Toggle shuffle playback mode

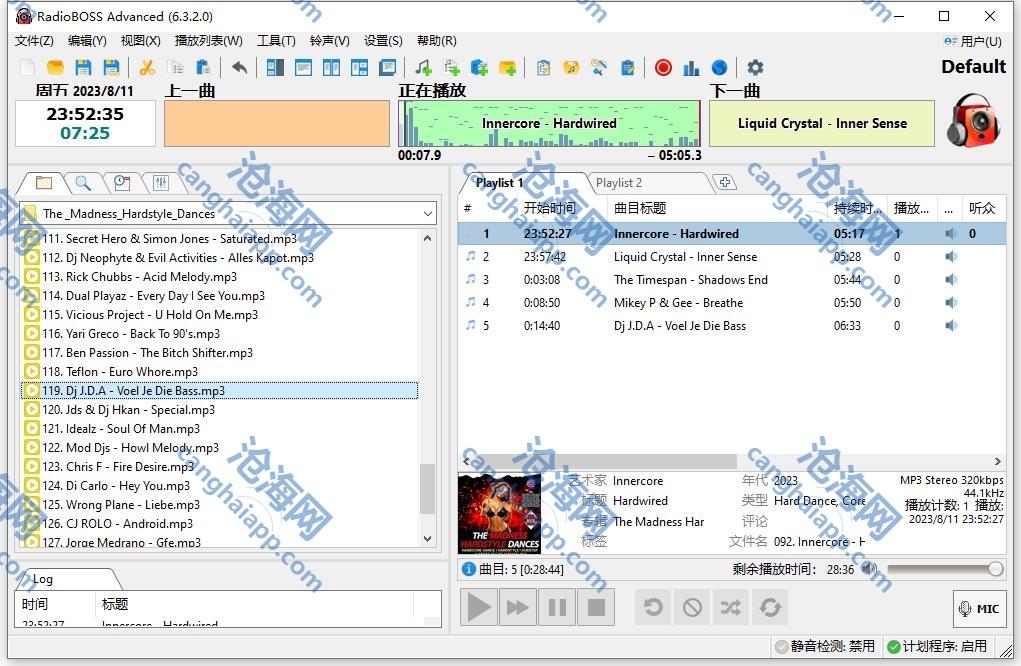(x=731, y=607)
